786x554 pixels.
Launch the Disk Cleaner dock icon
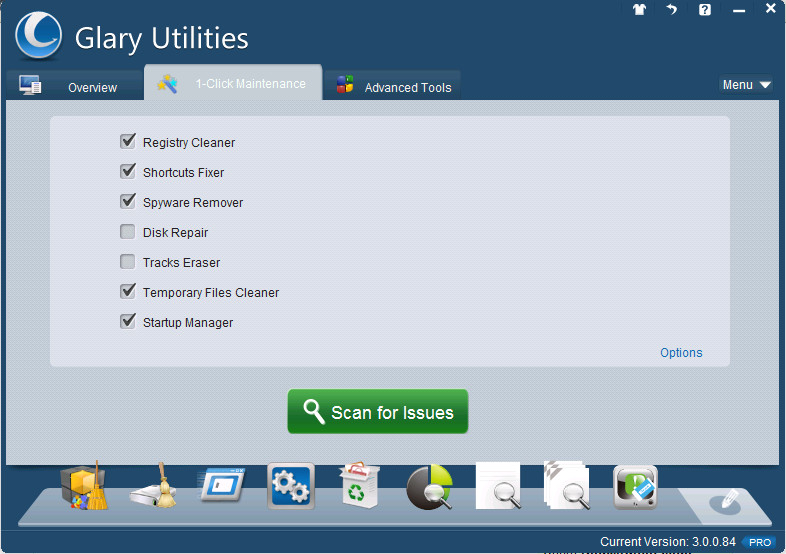coord(153,486)
